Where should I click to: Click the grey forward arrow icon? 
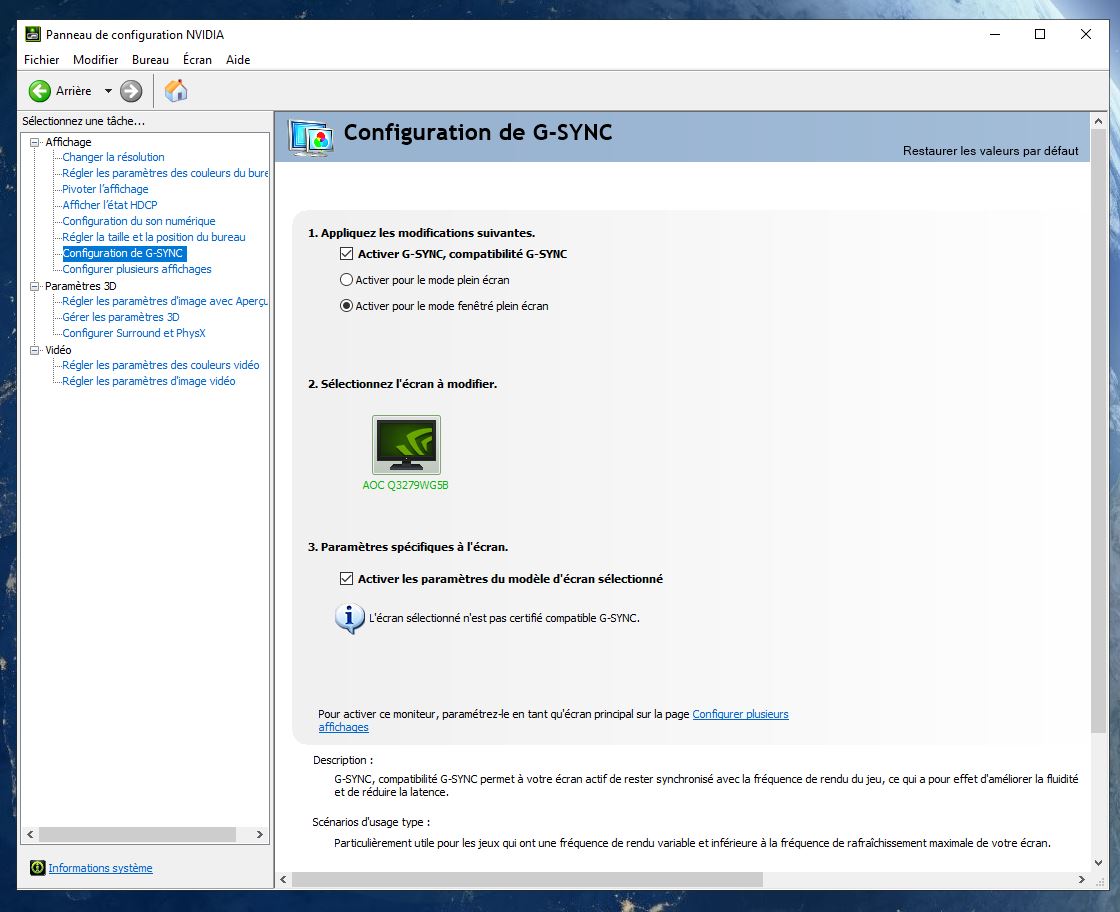tap(131, 91)
